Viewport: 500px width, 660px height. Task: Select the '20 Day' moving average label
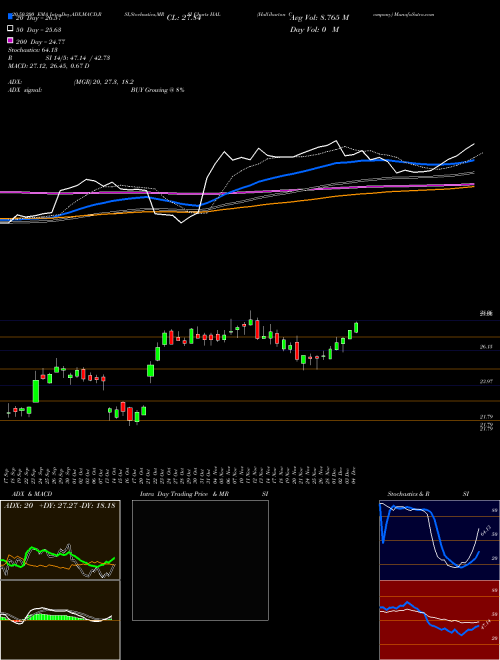pos(40,18)
